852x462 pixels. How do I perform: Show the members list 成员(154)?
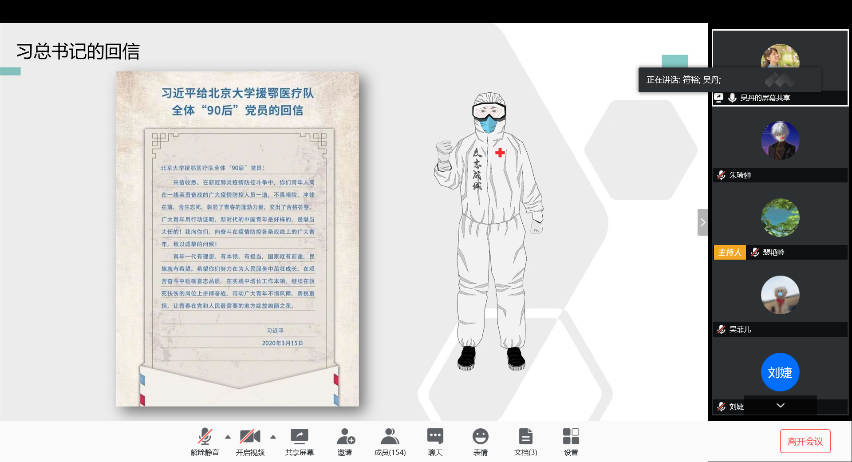point(390,441)
